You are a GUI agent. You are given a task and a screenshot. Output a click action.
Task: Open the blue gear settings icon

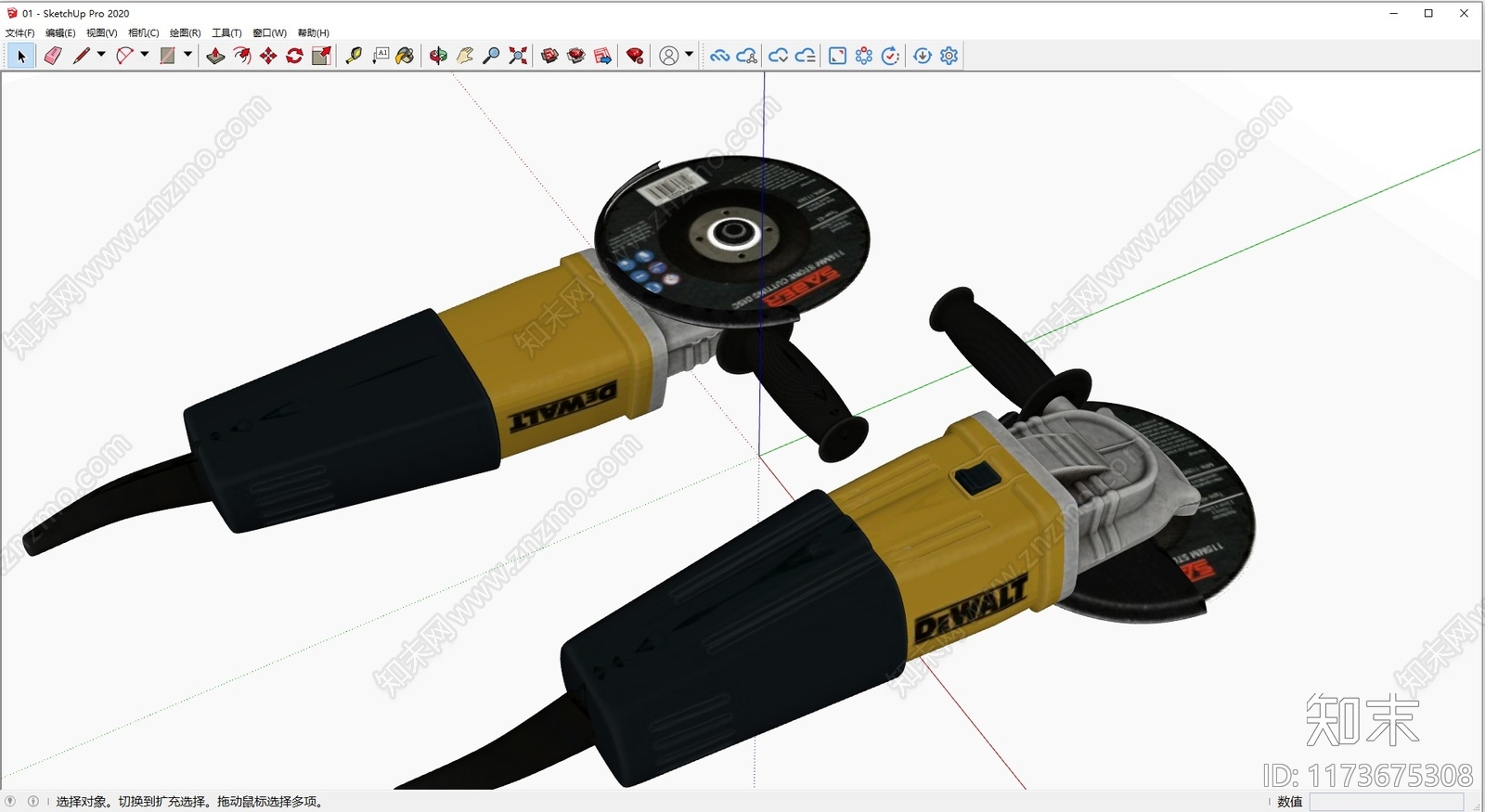click(x=949, y=57)
